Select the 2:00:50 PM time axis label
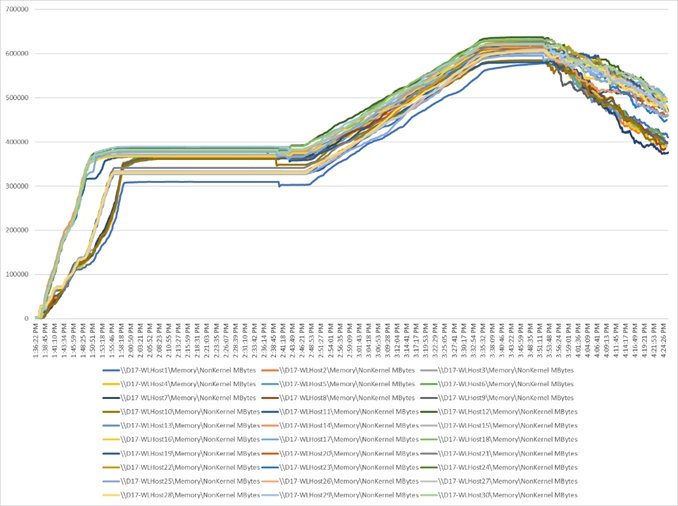This screenshot has width=678, height=506. tap(131, 339)
